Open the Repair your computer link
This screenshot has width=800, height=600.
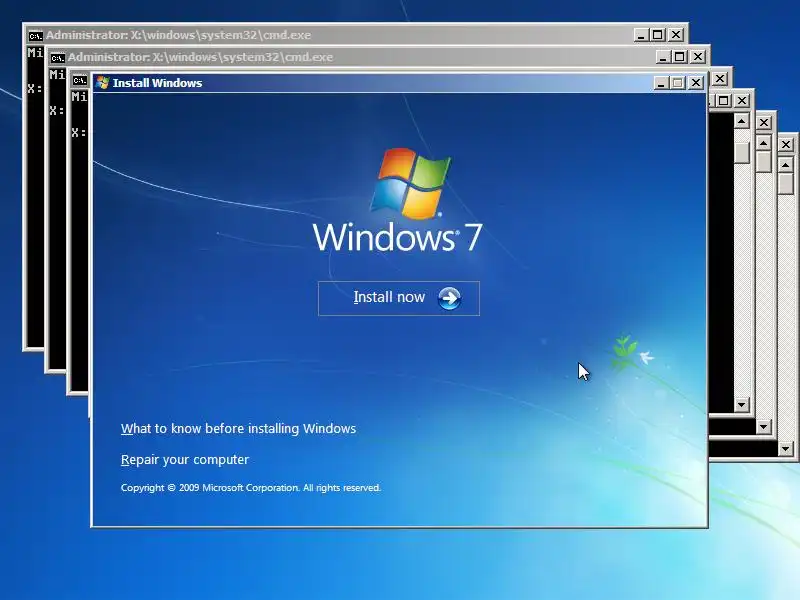point(185,460)
